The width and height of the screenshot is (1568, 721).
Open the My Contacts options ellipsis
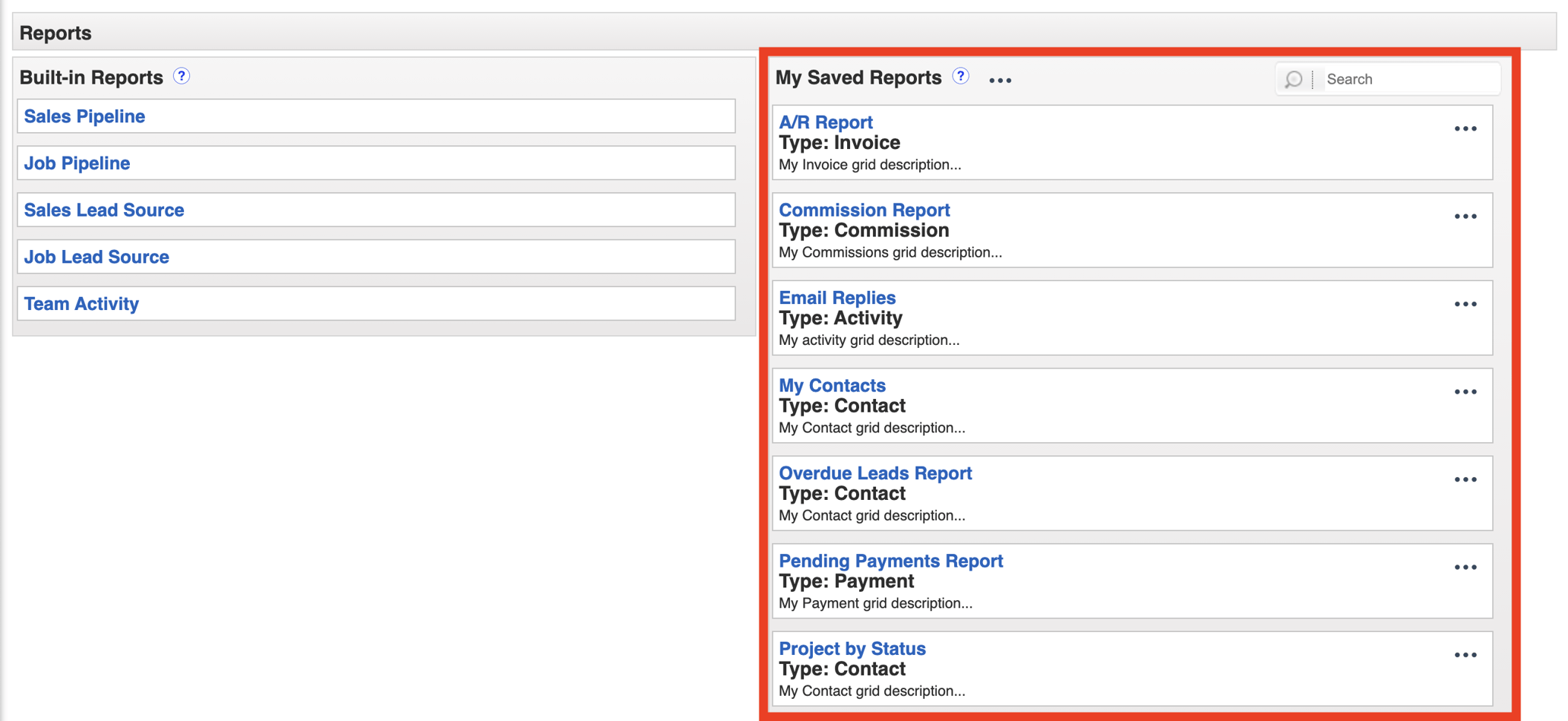click(x=1465, y=391)
